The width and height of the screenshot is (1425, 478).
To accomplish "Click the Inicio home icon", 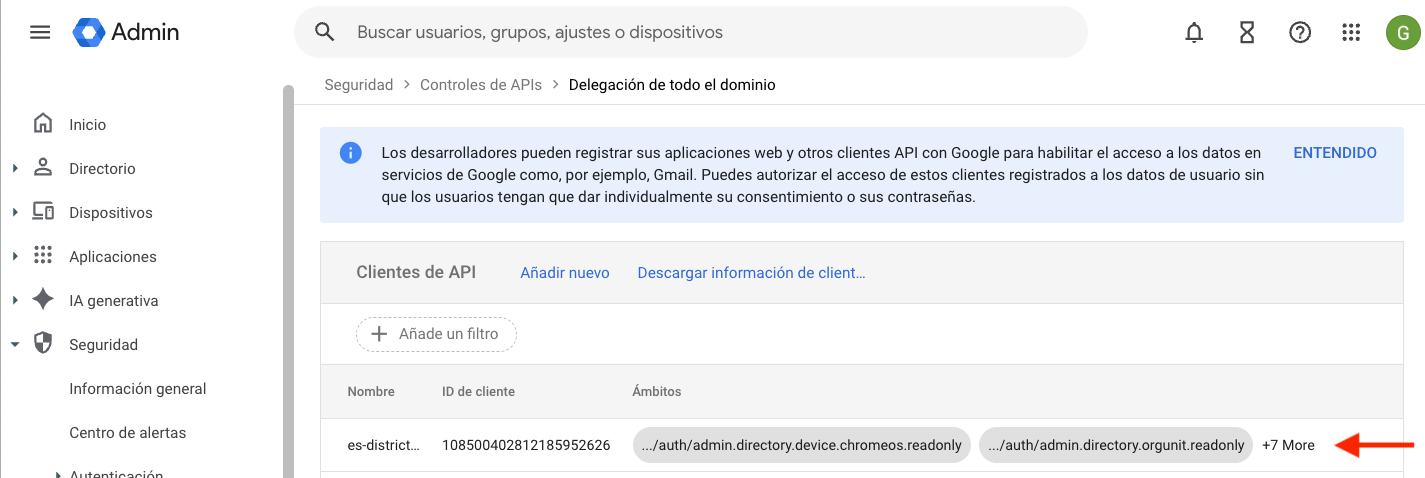I will (43, 124).
